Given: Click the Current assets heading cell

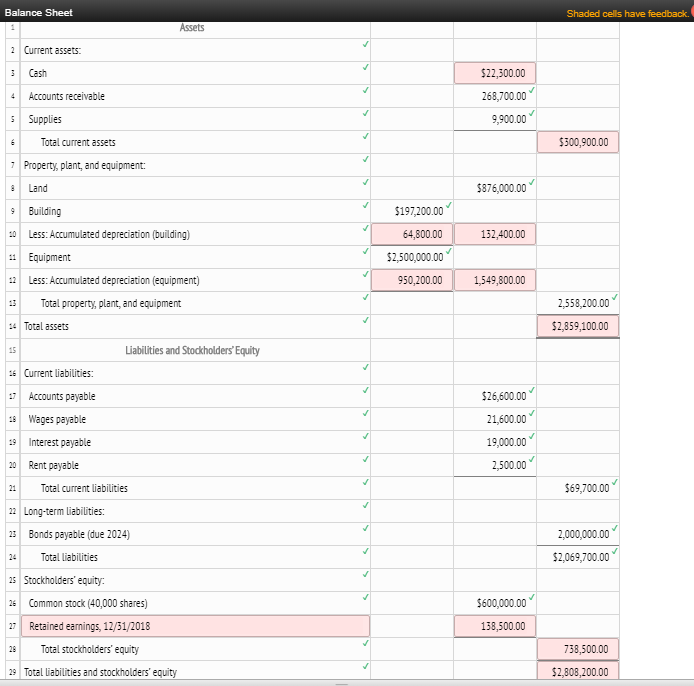Looking at the screenshot, I should [195, 50].
